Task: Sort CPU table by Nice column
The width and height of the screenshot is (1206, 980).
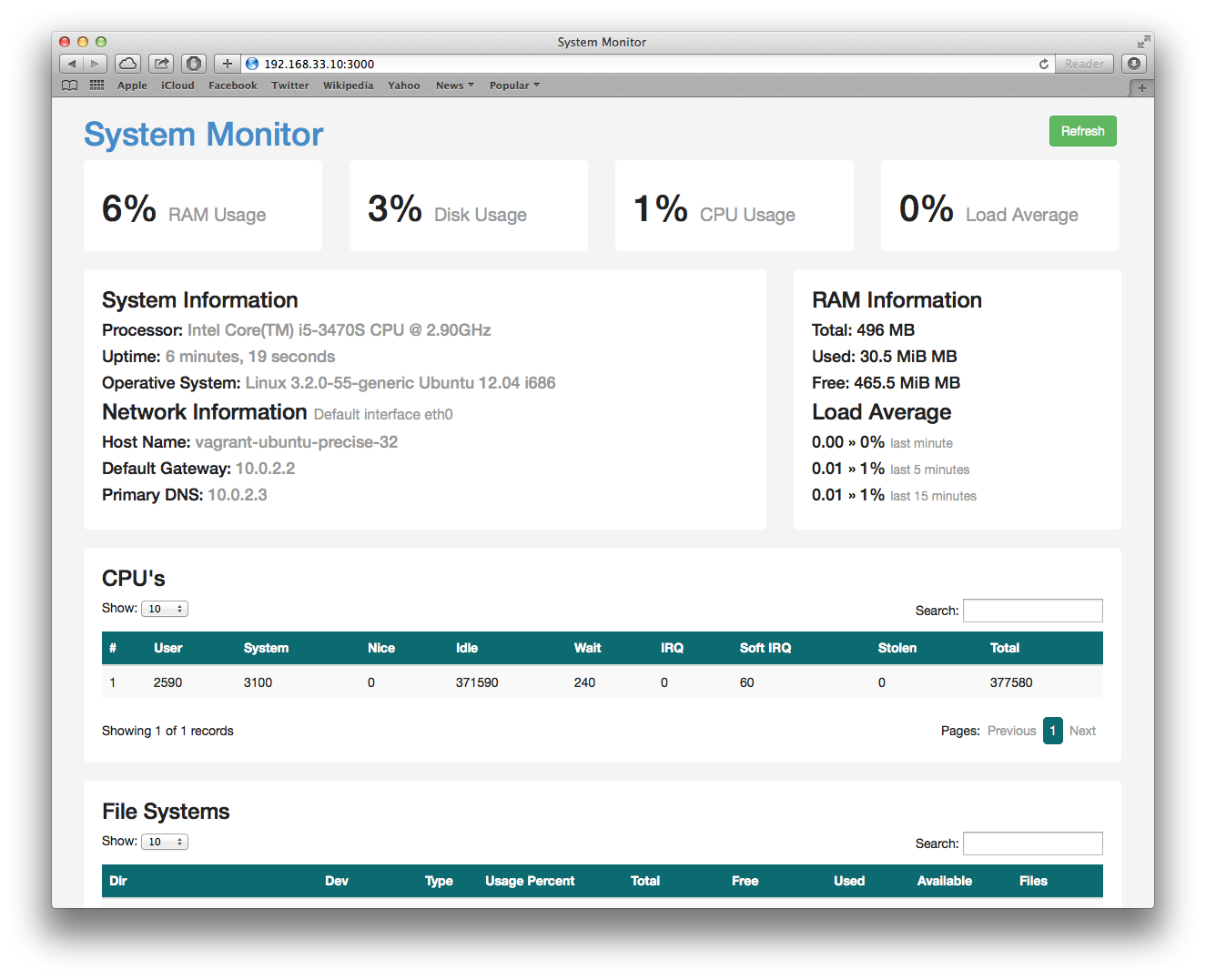Action: 381,648
